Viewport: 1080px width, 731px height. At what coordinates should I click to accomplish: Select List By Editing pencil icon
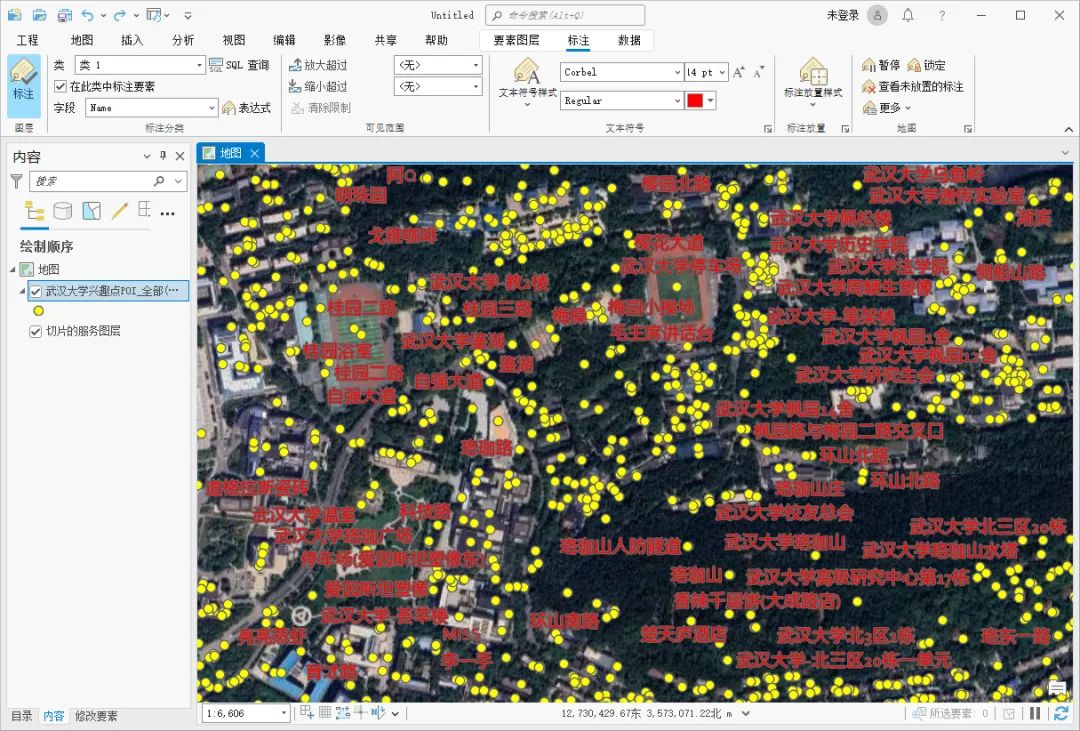tap(120, 211)
